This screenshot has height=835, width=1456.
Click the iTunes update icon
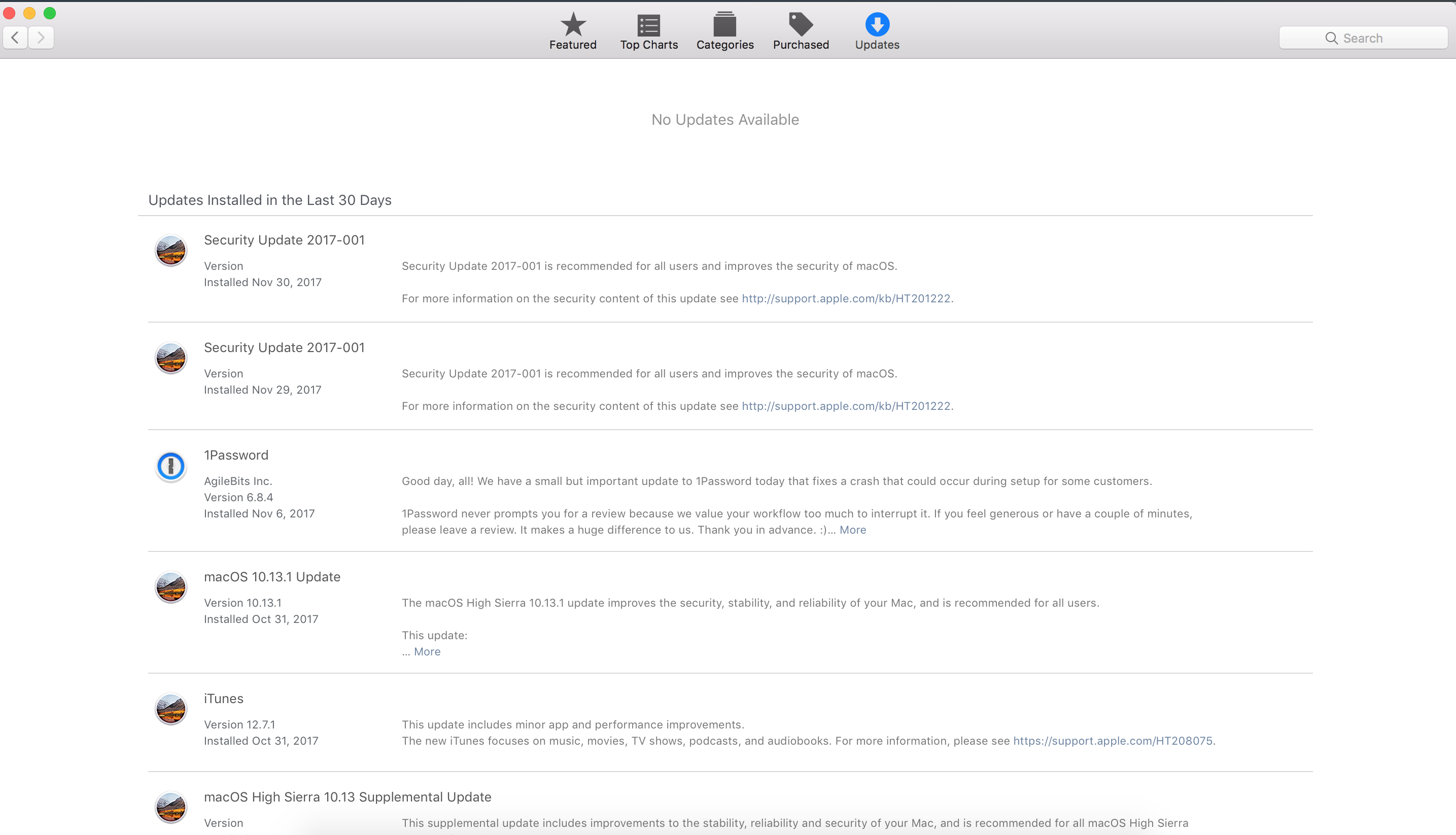[171, 709]
